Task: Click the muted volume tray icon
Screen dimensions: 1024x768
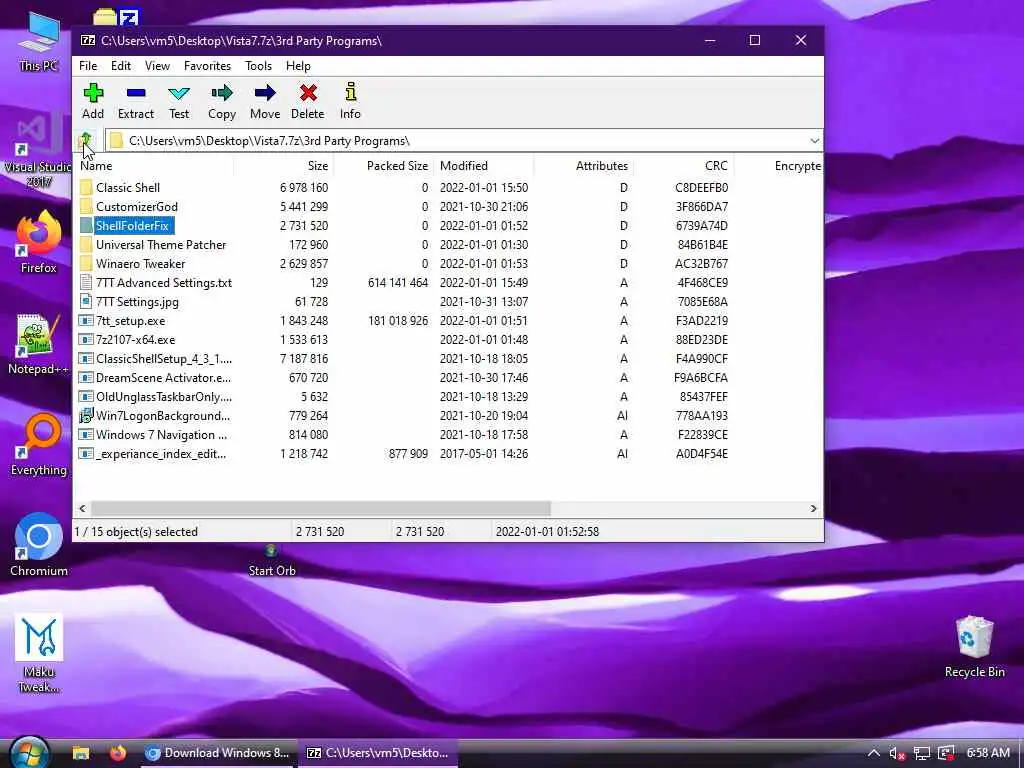Action: (x=897, y=754)
